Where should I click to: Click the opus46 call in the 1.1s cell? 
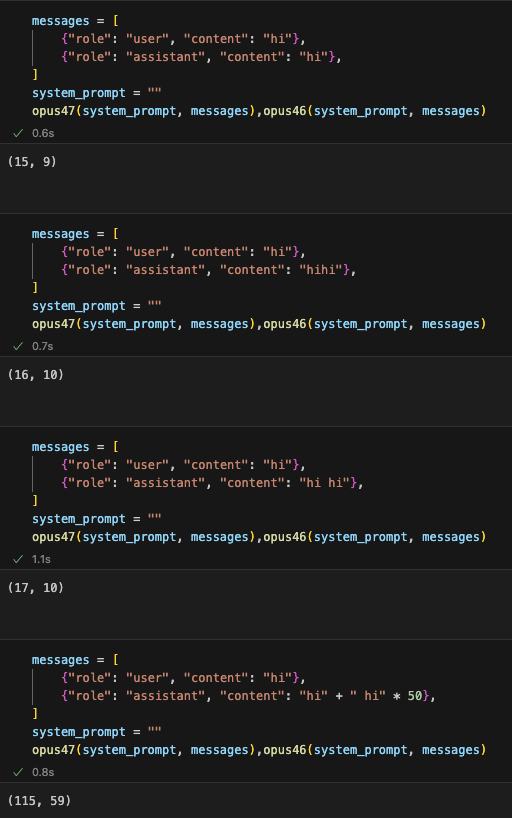tap(375, 537)
